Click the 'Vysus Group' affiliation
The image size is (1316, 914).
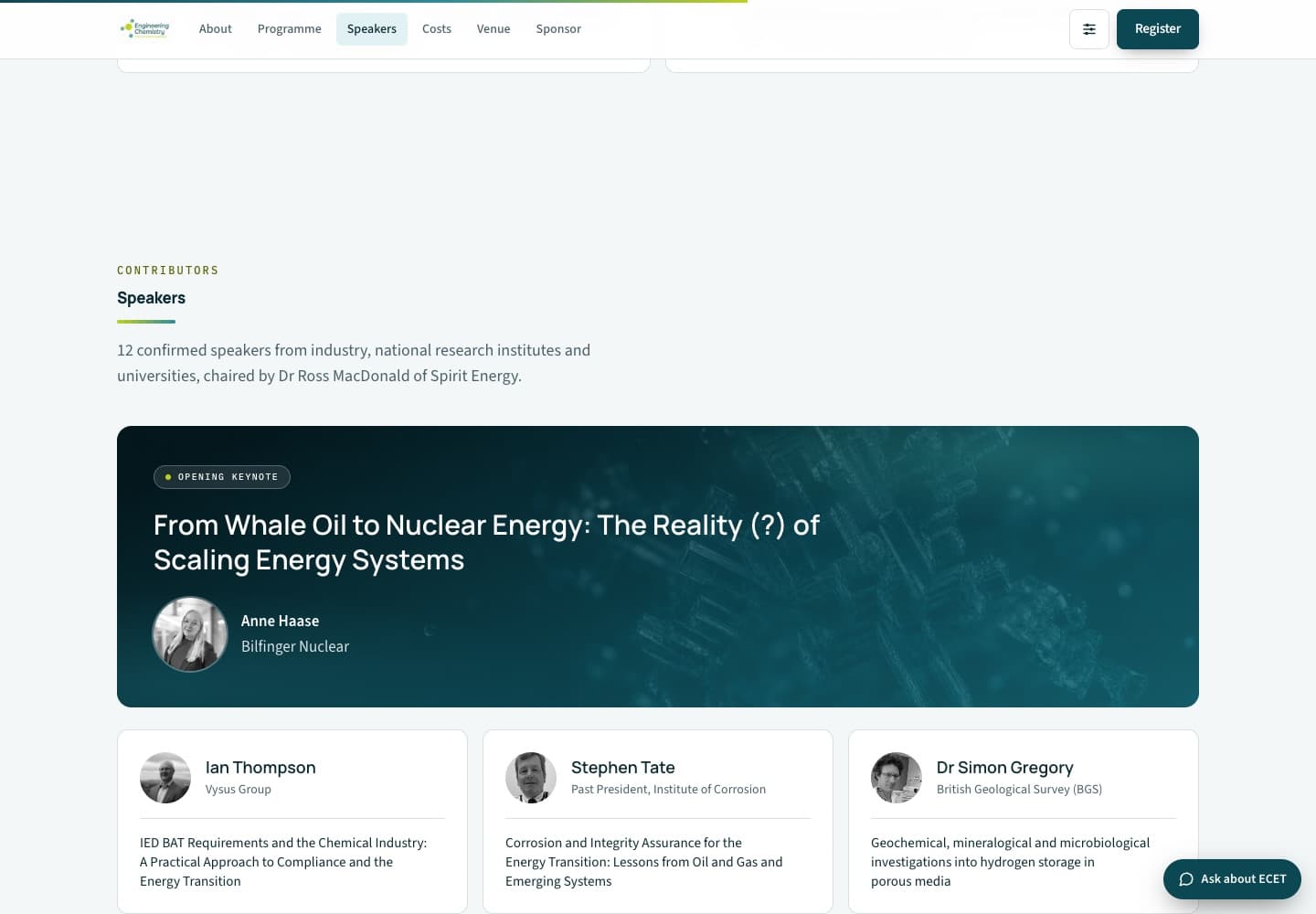(x=239, y=790)
